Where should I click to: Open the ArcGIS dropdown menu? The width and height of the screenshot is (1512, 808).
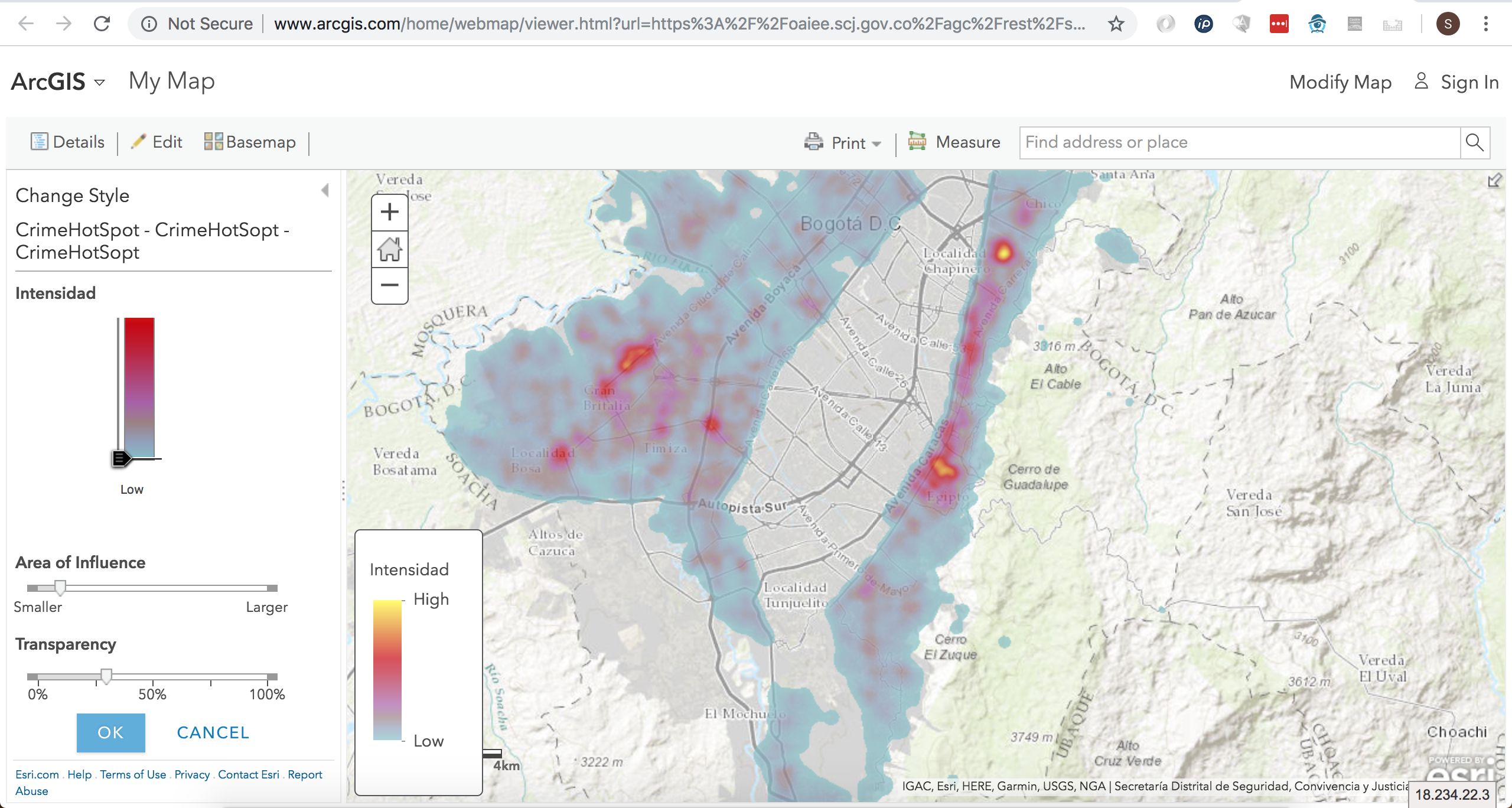(x=58, y=82)
